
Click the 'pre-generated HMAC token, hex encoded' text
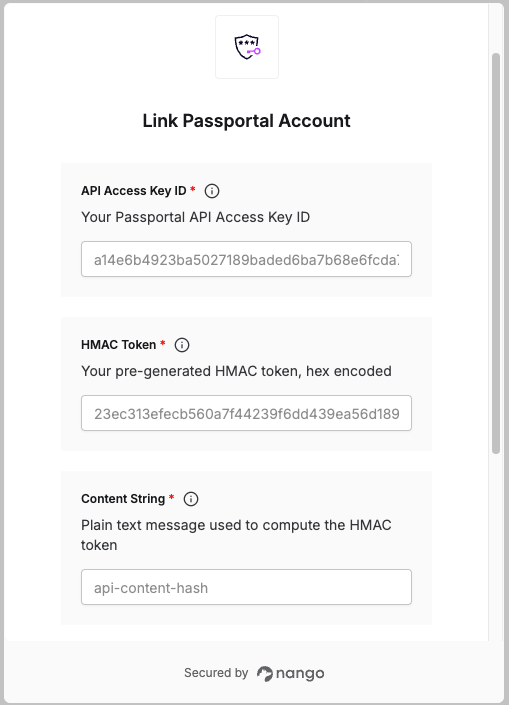click(x=254, y=371)
